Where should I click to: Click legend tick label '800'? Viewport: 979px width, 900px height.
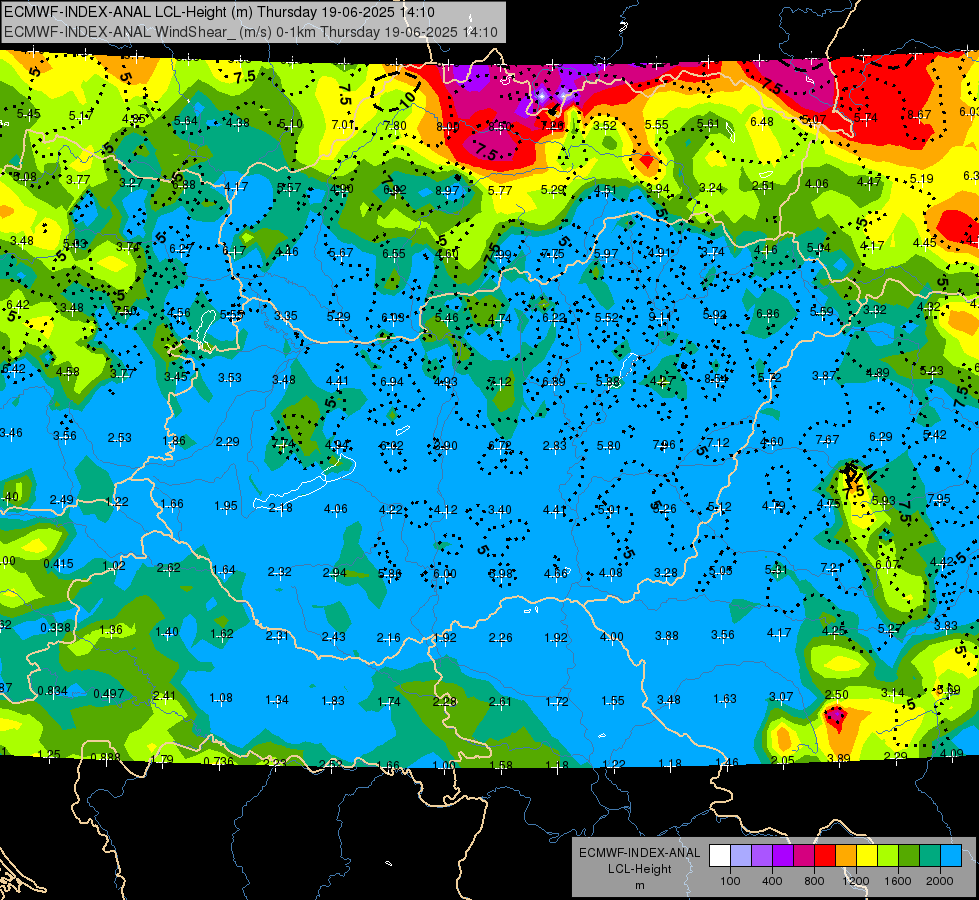coord(814,881)
